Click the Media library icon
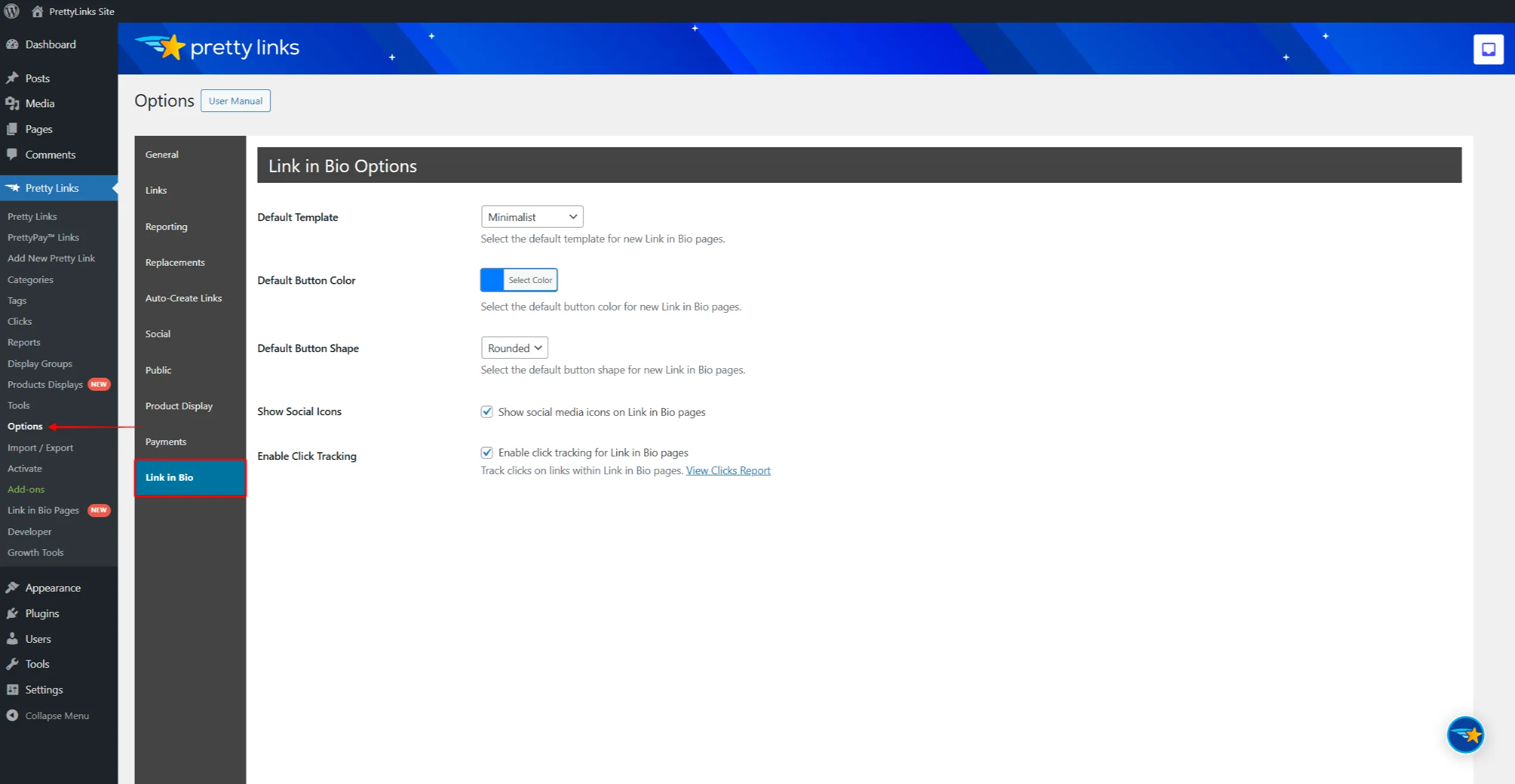Image resolution: width=1515 pixels, height=784 pixels. [x=13, y=104]
